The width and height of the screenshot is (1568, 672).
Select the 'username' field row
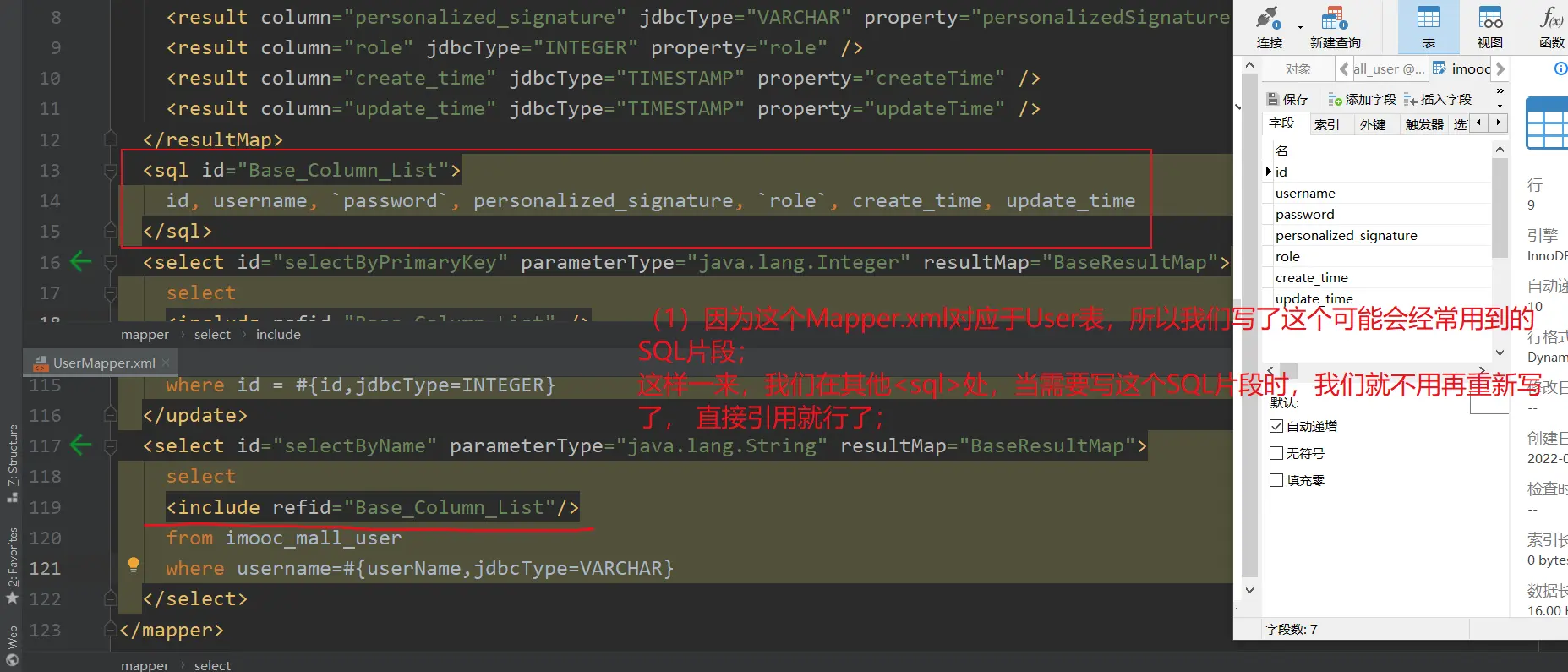click(1378, 193)
